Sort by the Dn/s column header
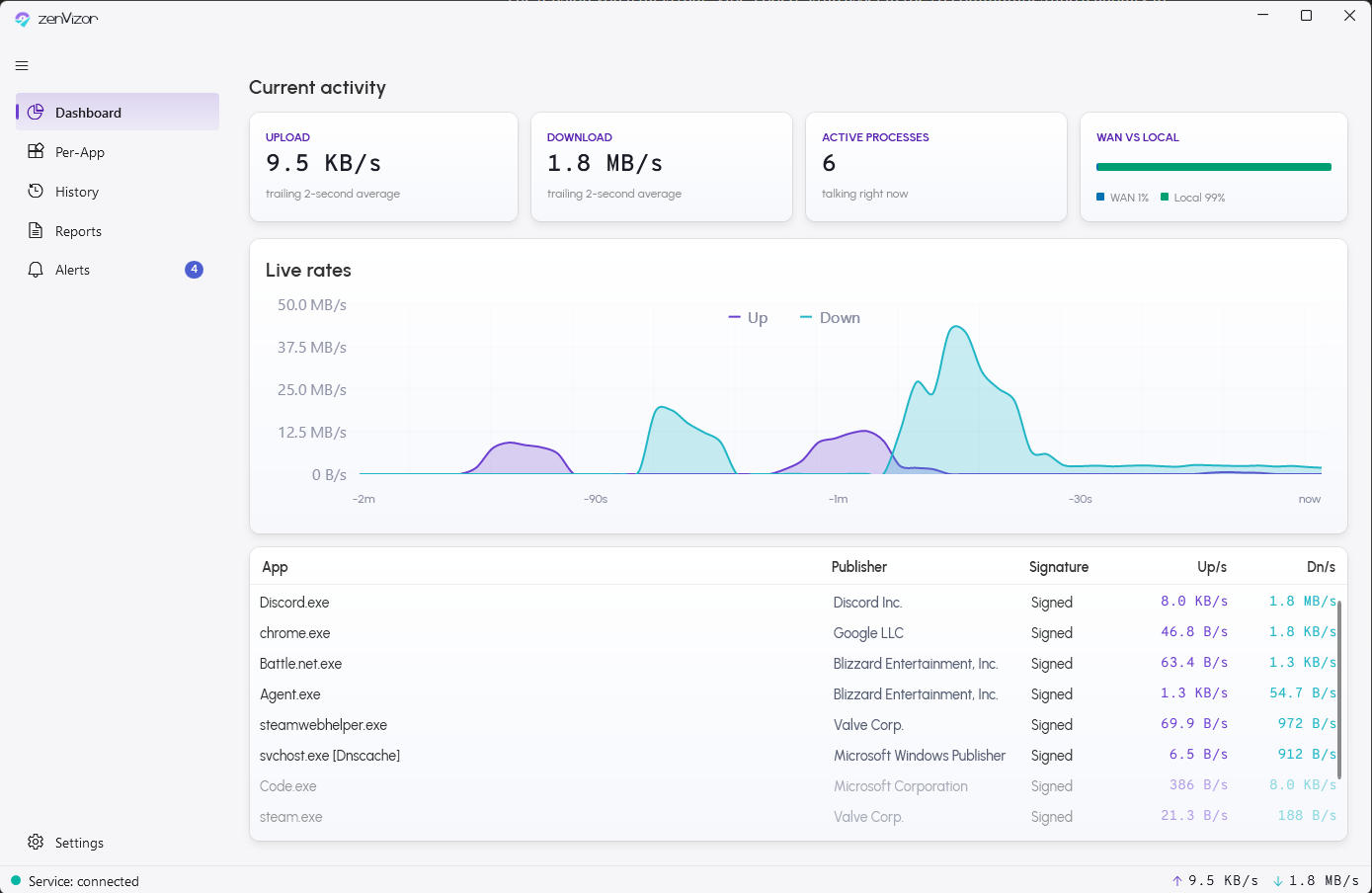 pyautogui.click(x=1321, y=566)
